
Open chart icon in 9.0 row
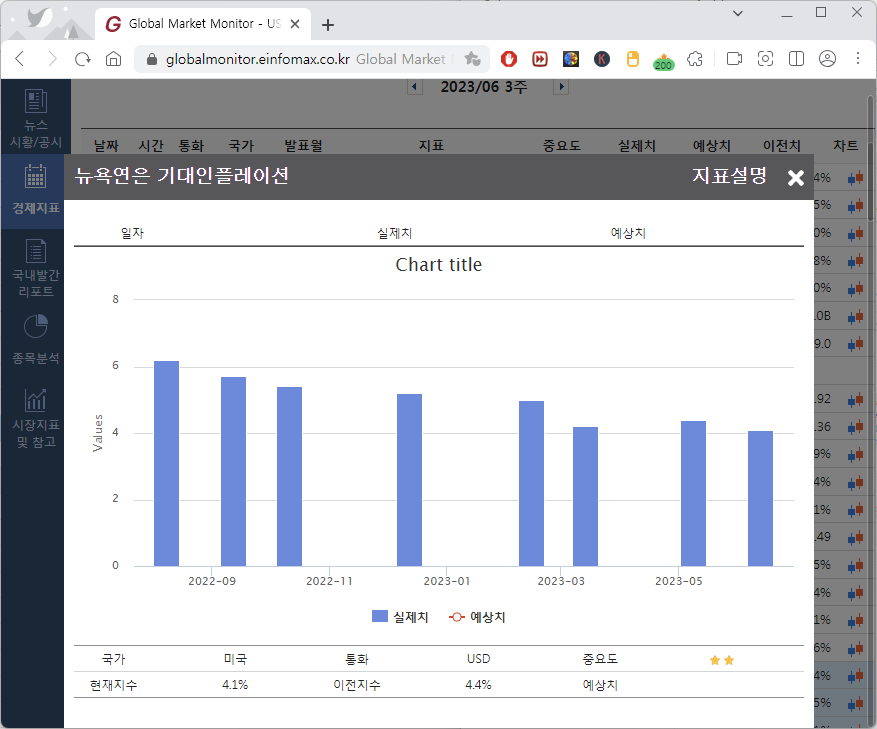click(855, 344)
